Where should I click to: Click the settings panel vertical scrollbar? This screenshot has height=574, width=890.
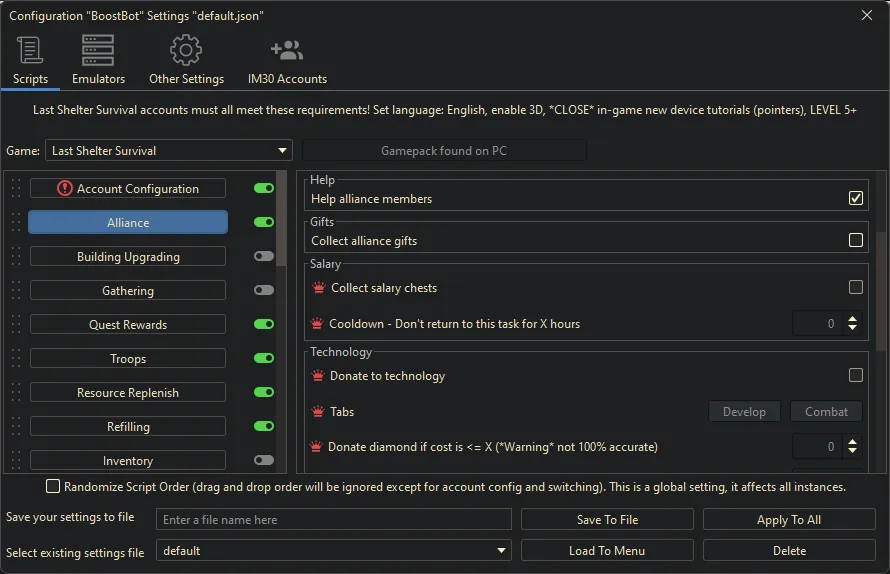coord(880,292)
